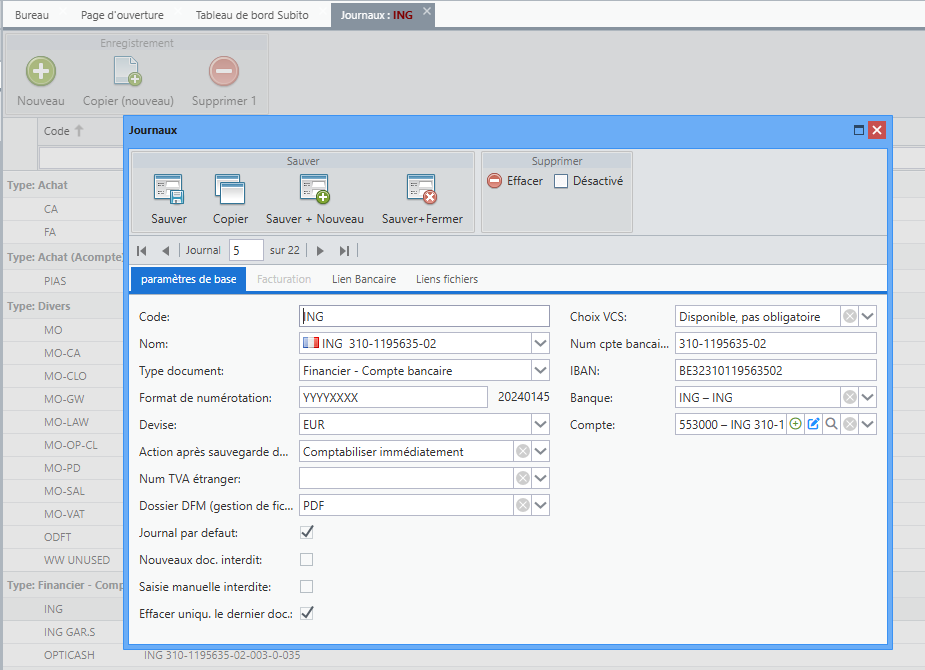Screen dimensions: 925x670
Task: Search accounts with Compte magnifier icon
Action: tap(831, 424)
